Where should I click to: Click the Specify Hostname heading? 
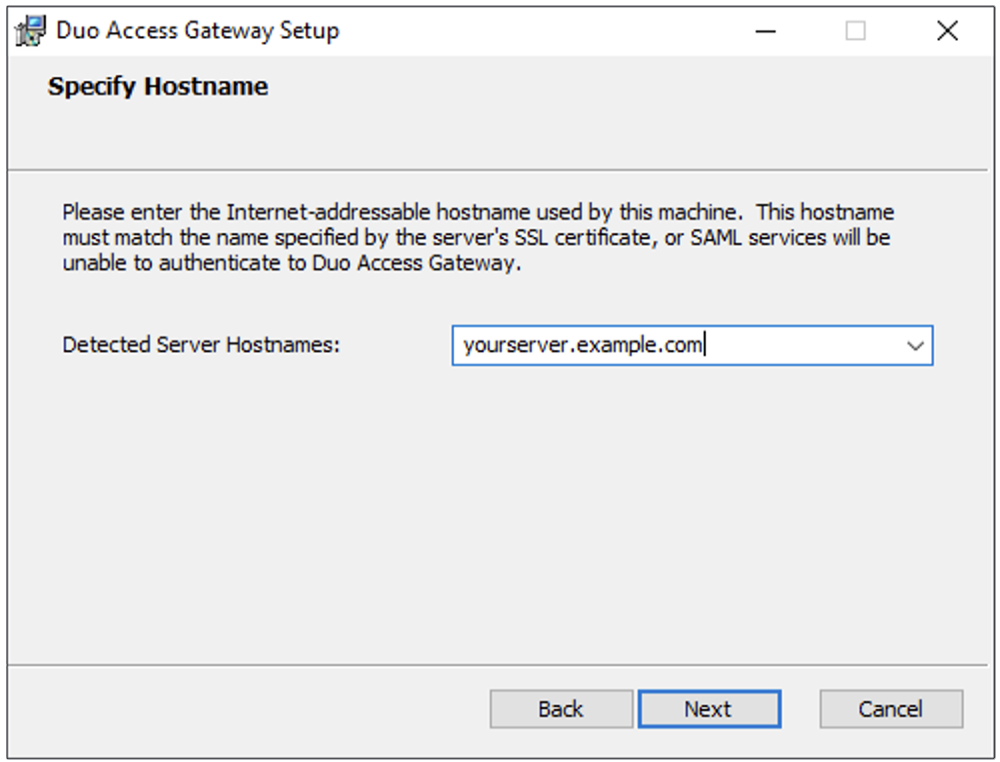pos(158,87)
